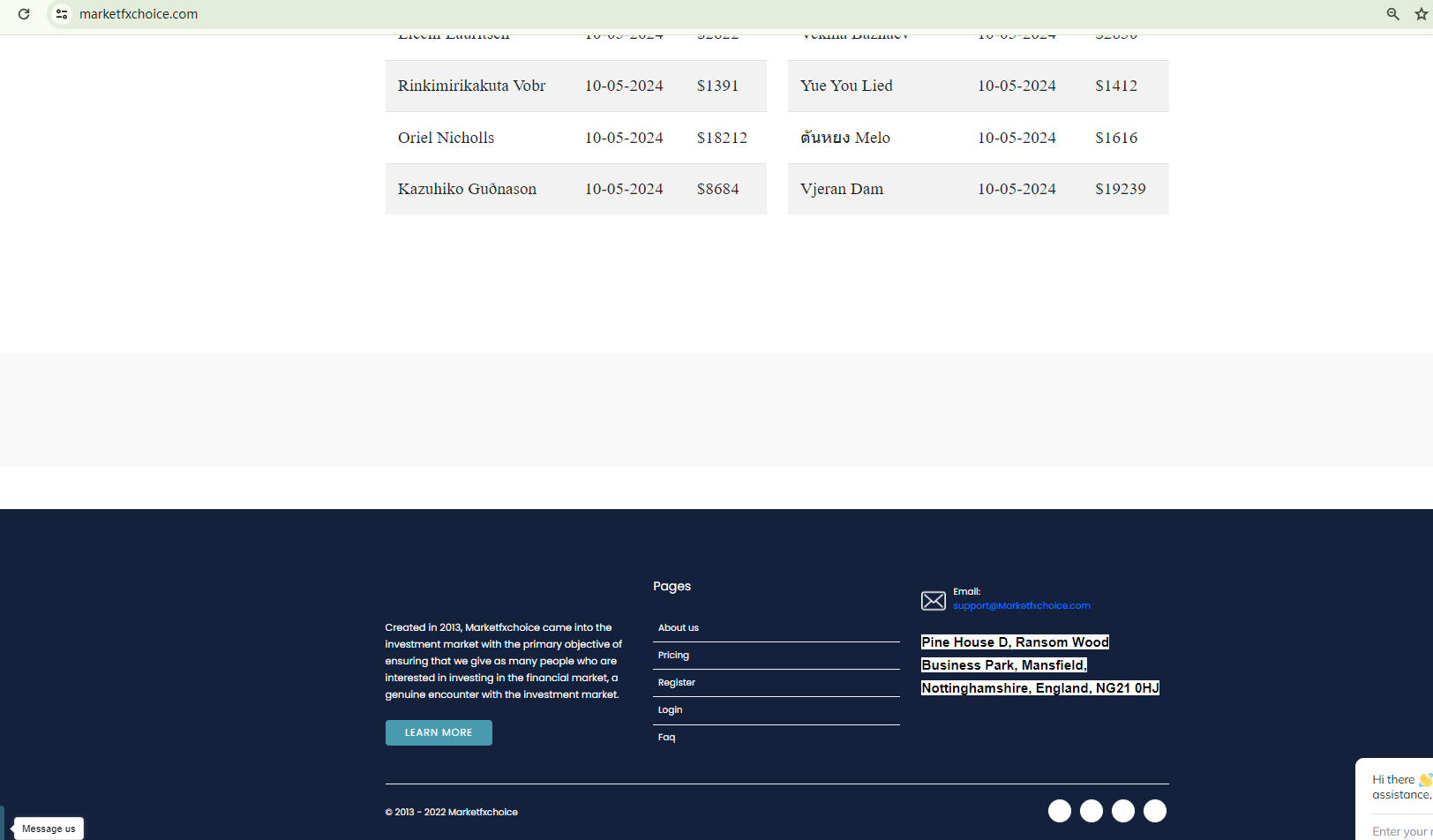Click the support@Marketfxchoice.com email link
Screen dimensions: 1433x840
(1021, 606)
